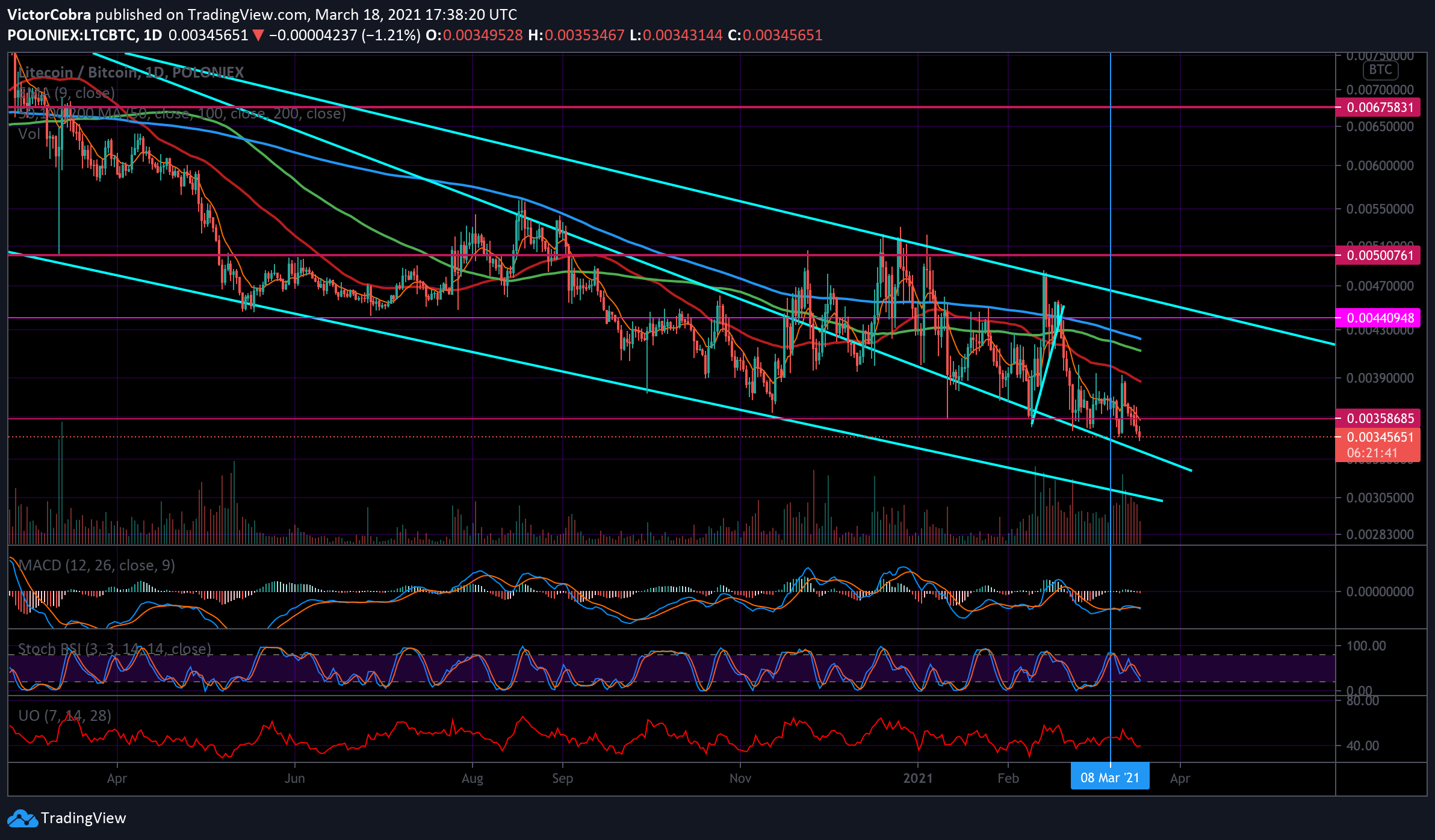
Task: Click the Stoch RSI indicator legend
Action: point(115,649)
